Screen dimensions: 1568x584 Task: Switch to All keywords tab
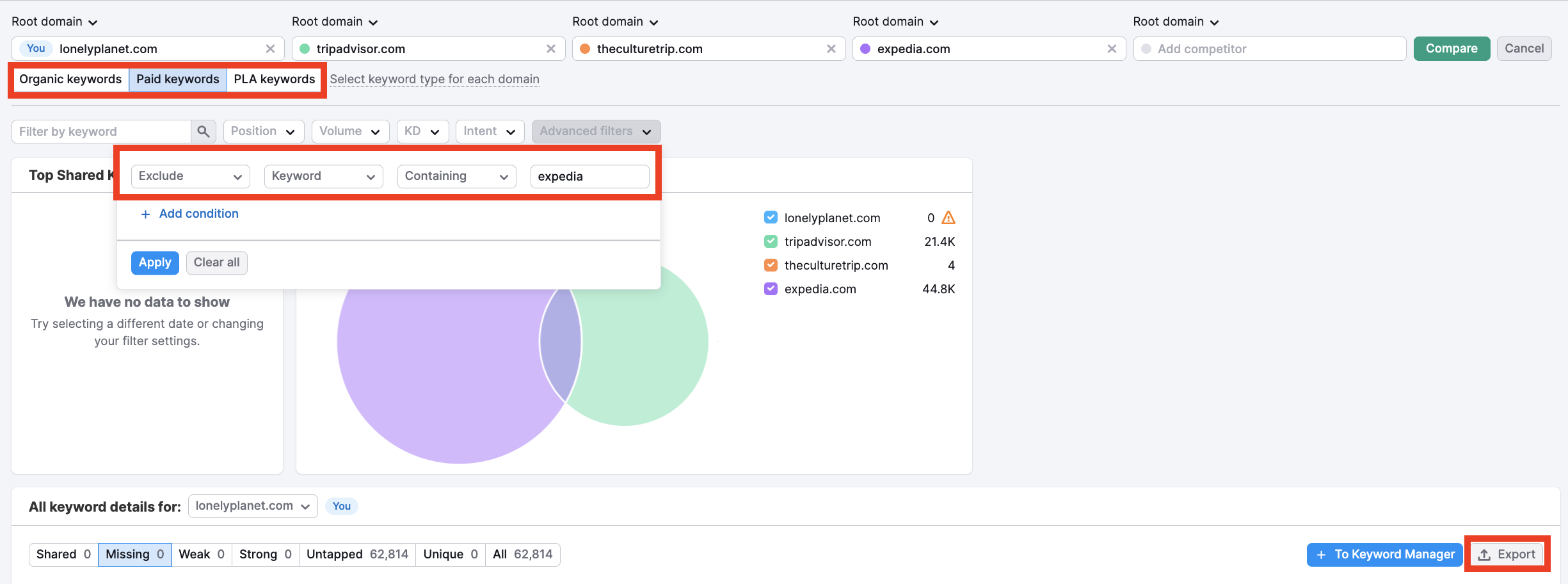(523, 555)
